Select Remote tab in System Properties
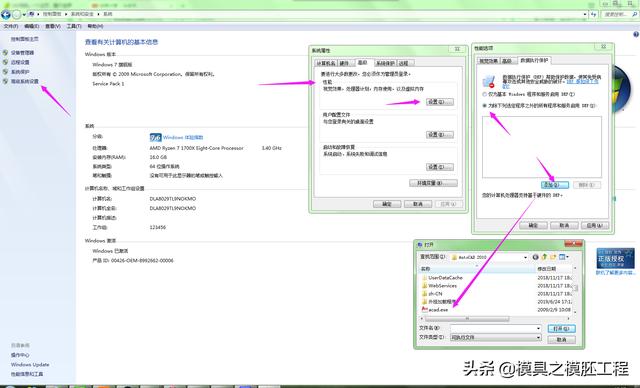The height and width of the screenshot is (388, 640). [404, 63]
